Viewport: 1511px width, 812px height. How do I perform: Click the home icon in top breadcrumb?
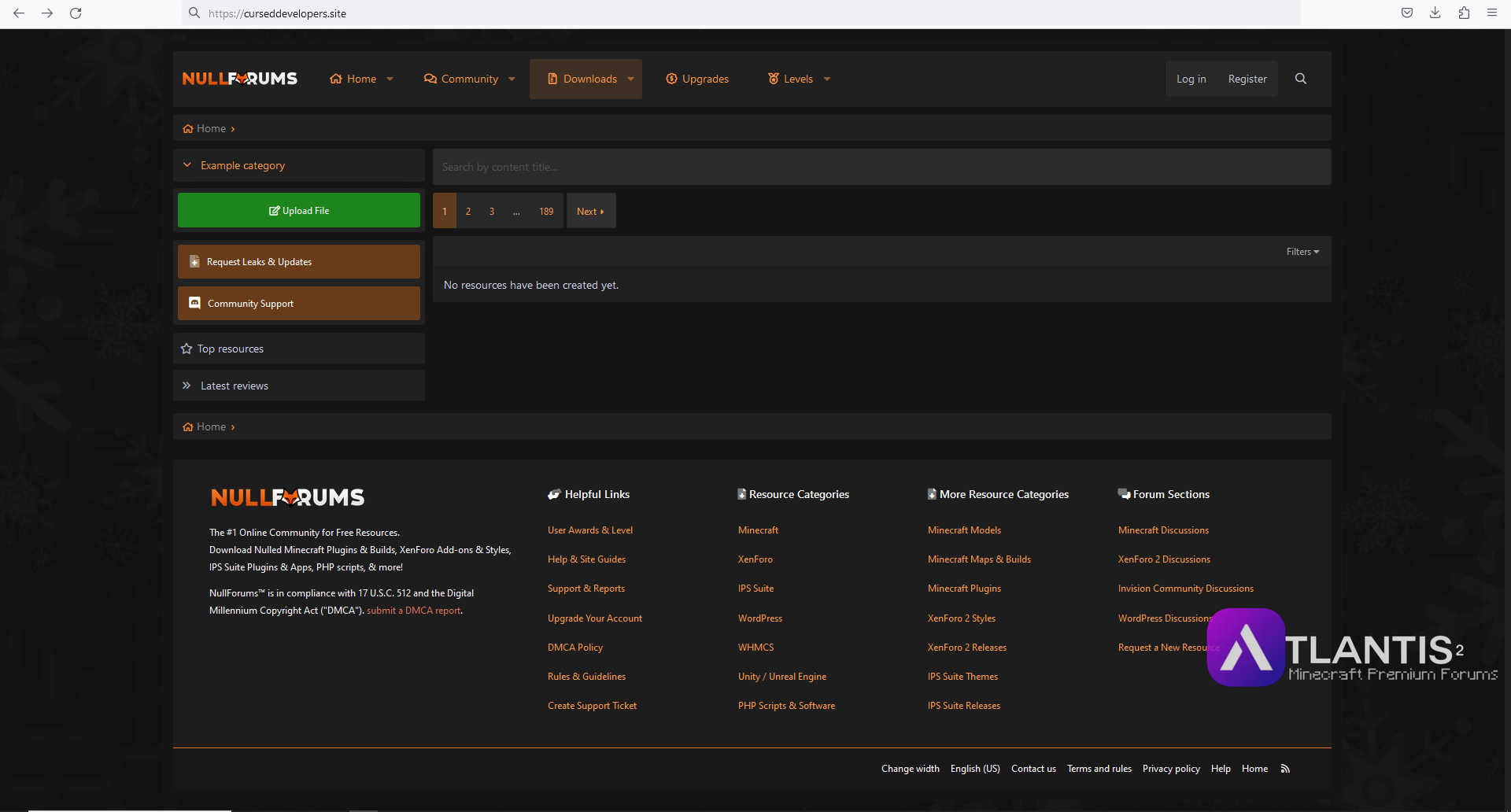[x=188, y=129]
